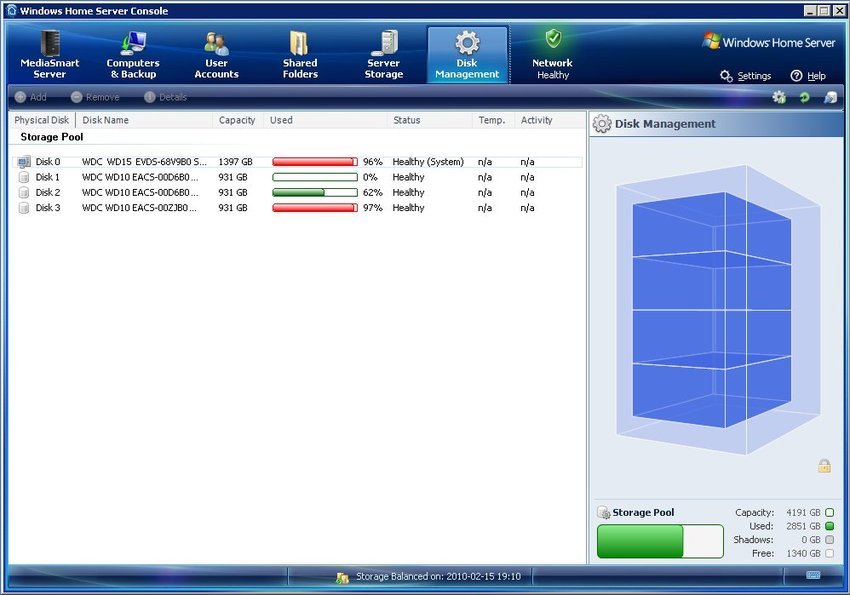Sort by the Temp. column header

point(493,120)
